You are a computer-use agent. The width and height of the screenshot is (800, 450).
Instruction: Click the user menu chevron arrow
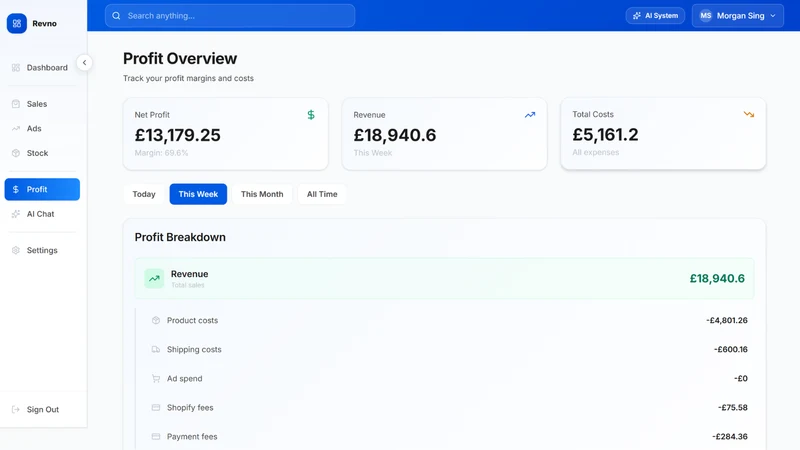(x=773, y=16)
